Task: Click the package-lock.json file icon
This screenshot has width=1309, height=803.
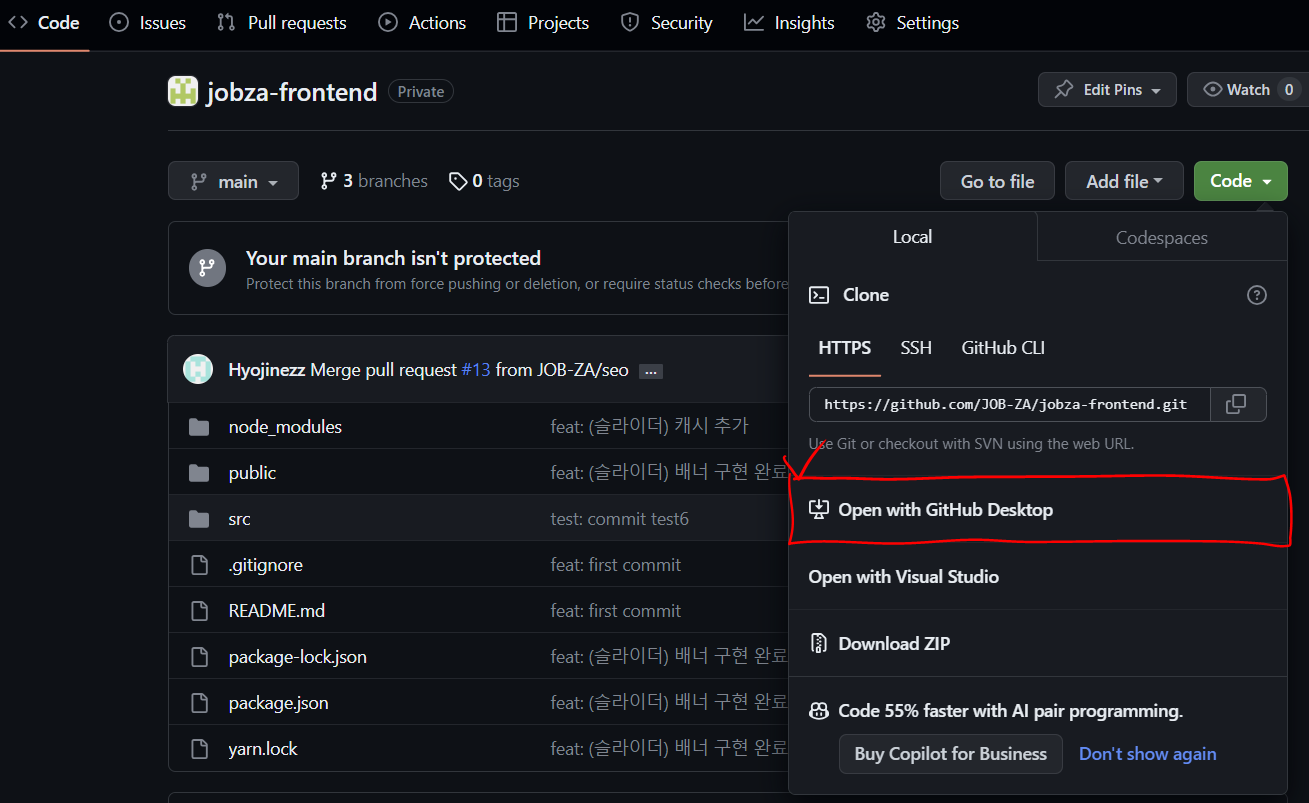Action: pyautogui.click(x=199, y=657)
